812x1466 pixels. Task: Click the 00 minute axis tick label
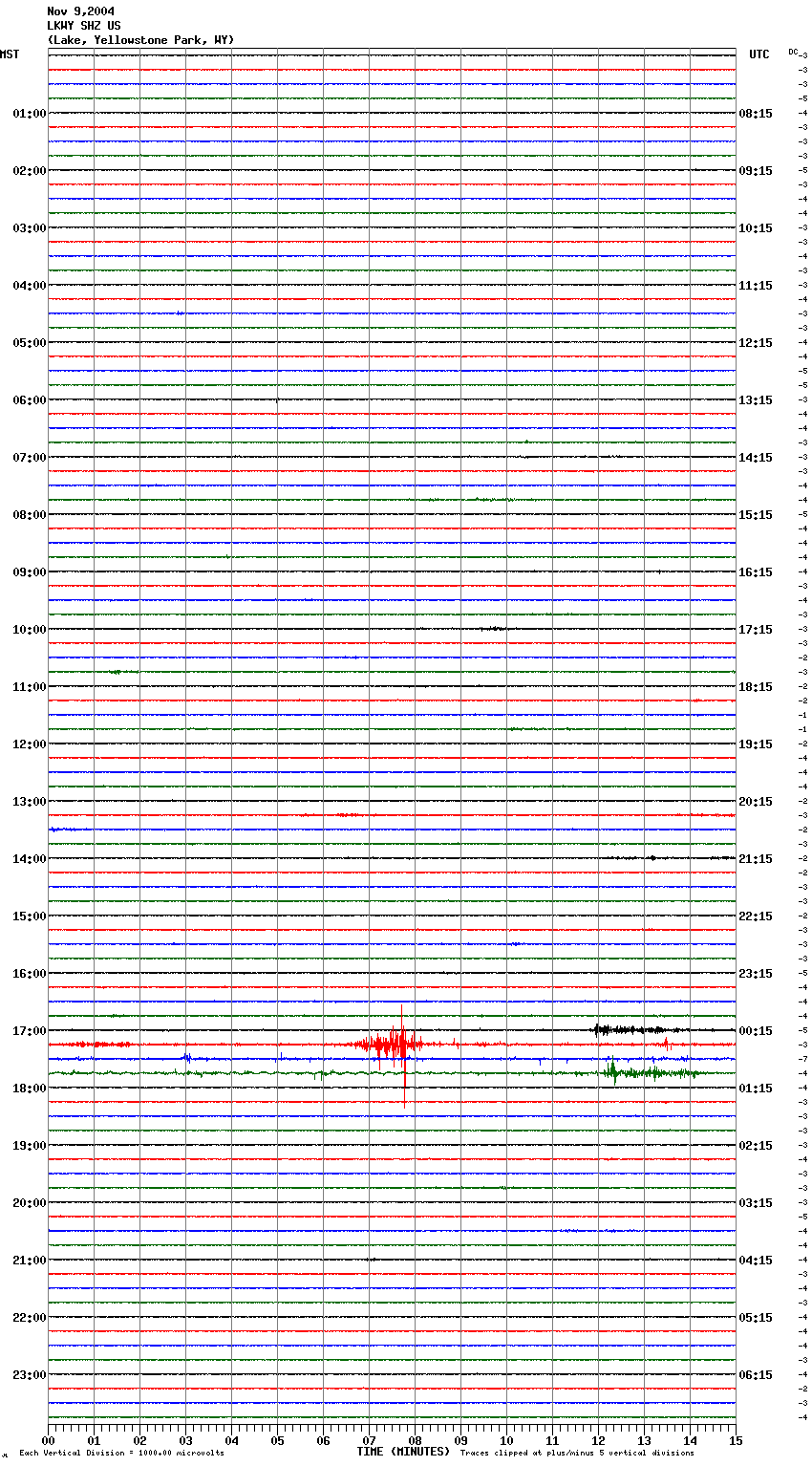click(x=48, y=1440)
